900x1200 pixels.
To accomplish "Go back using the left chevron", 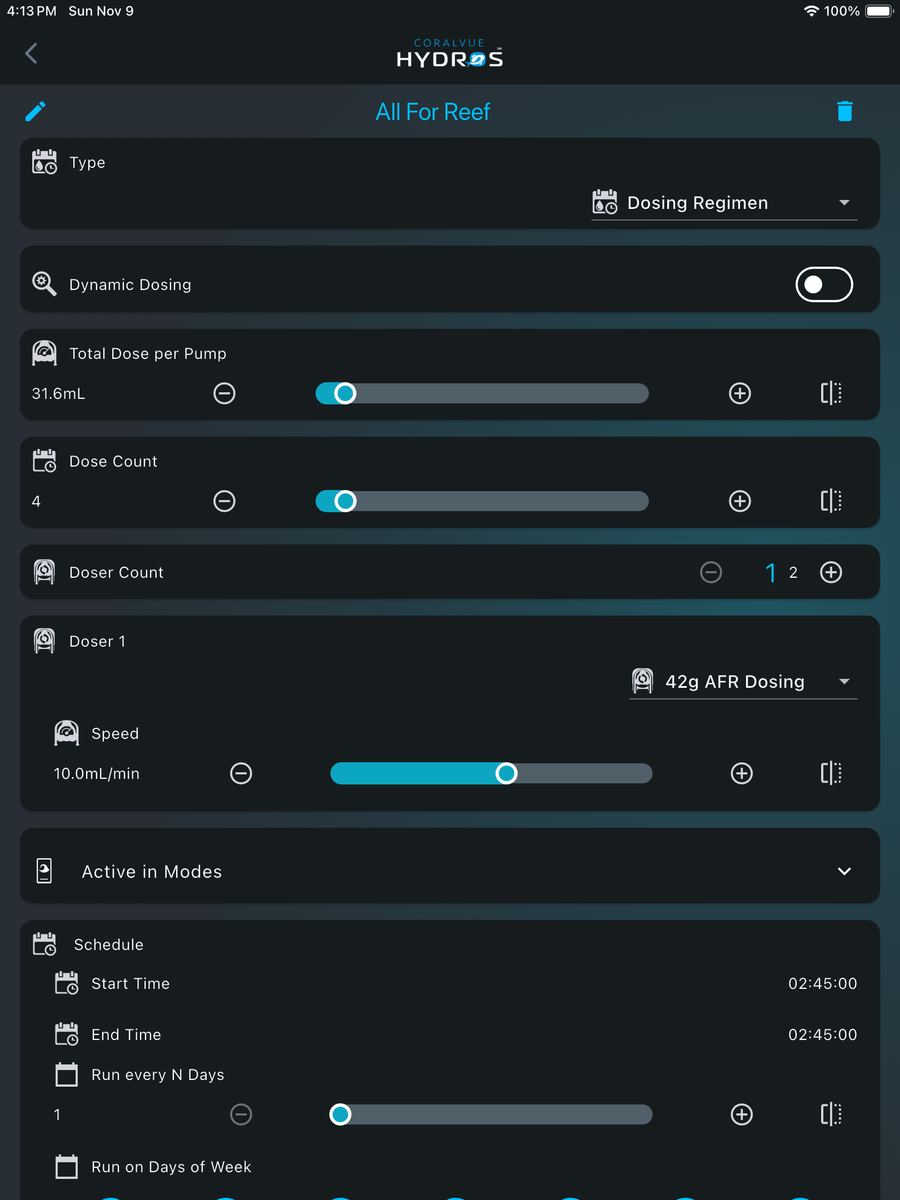I will click(x=31, y=53).
